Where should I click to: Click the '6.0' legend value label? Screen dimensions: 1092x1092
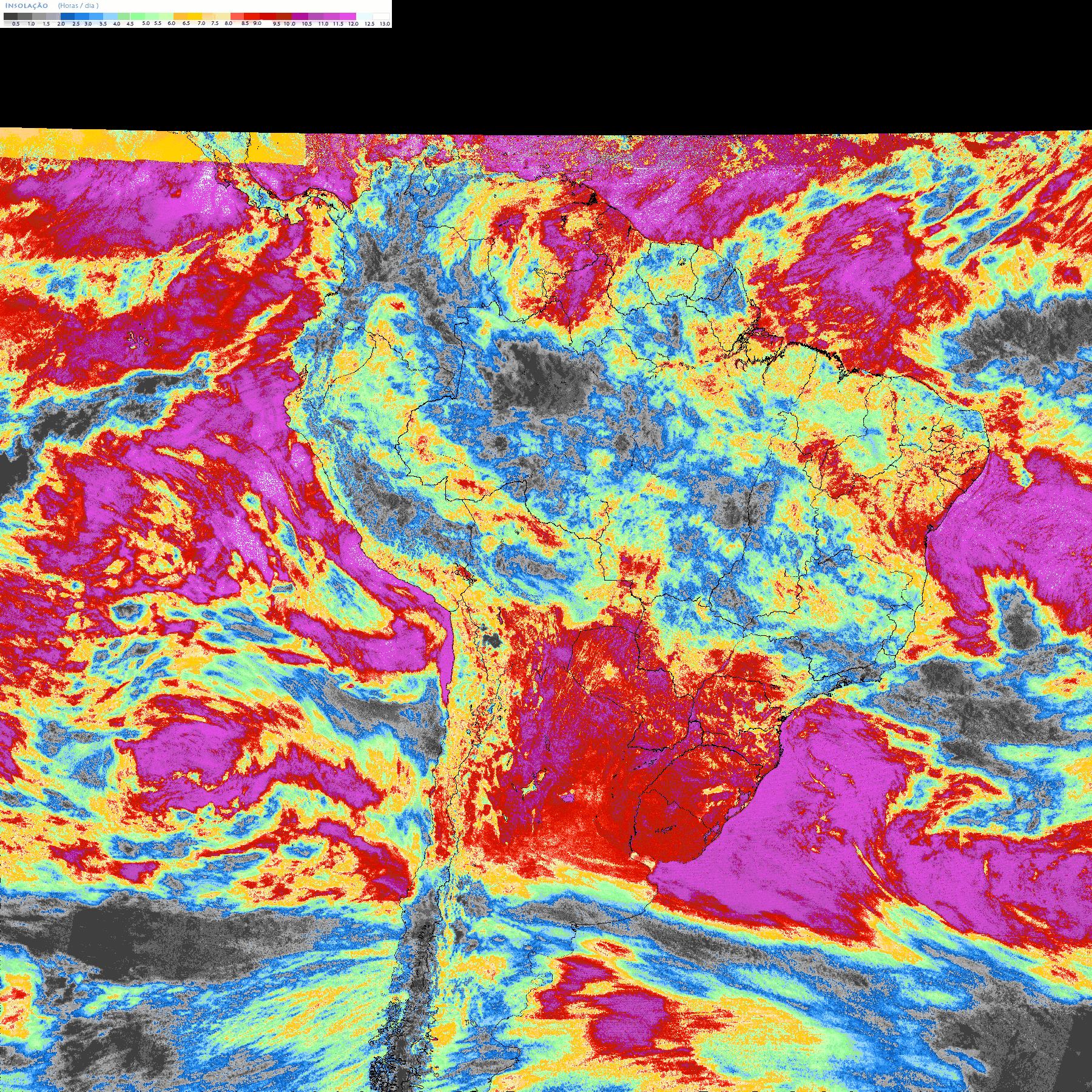pos(172,23)
